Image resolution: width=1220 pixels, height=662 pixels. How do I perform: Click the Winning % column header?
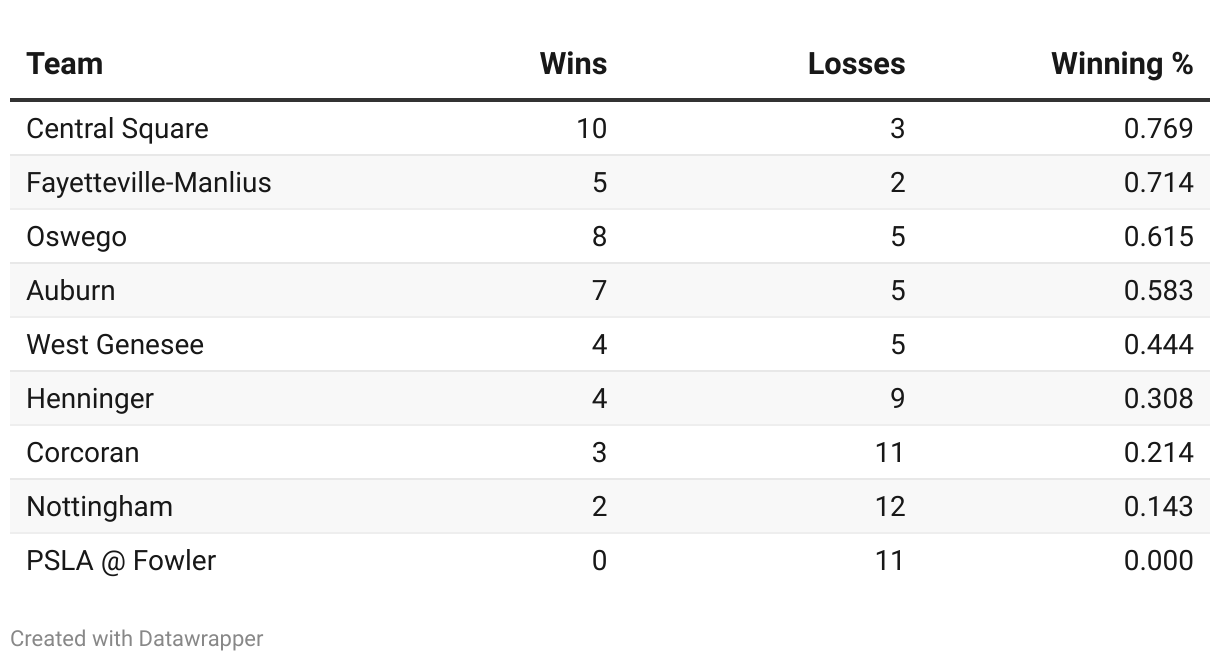[x=1122, y=64]
